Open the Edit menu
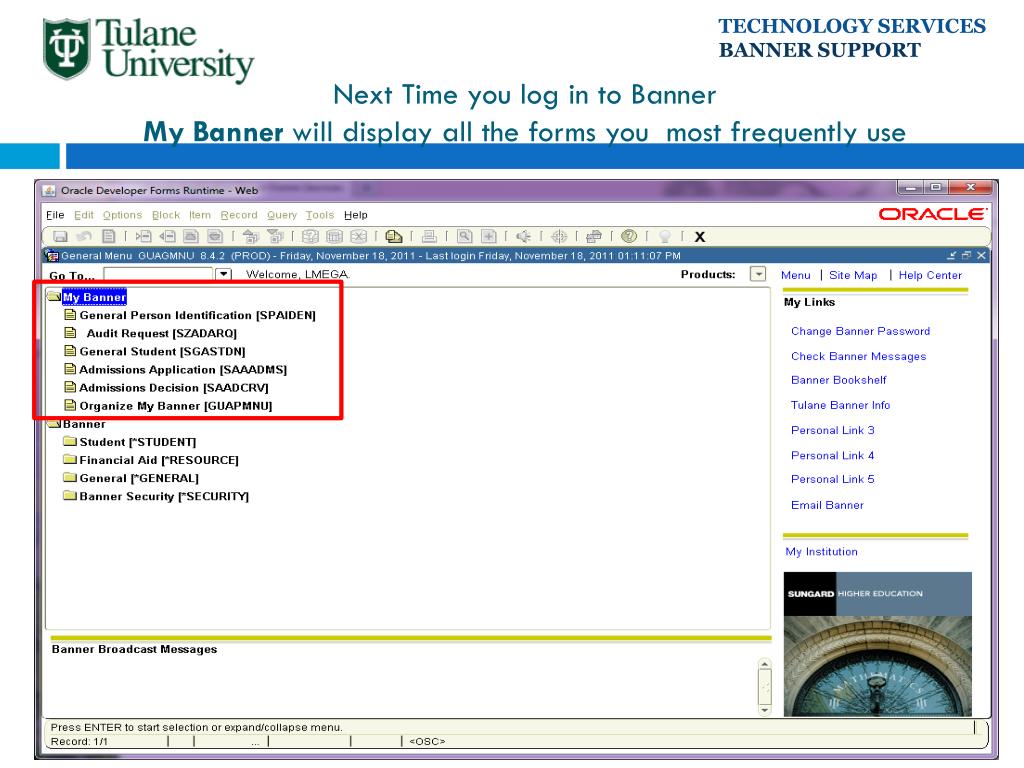This screenshot has width=1024, height=768. pyautogui.click(x=84, y=215)
